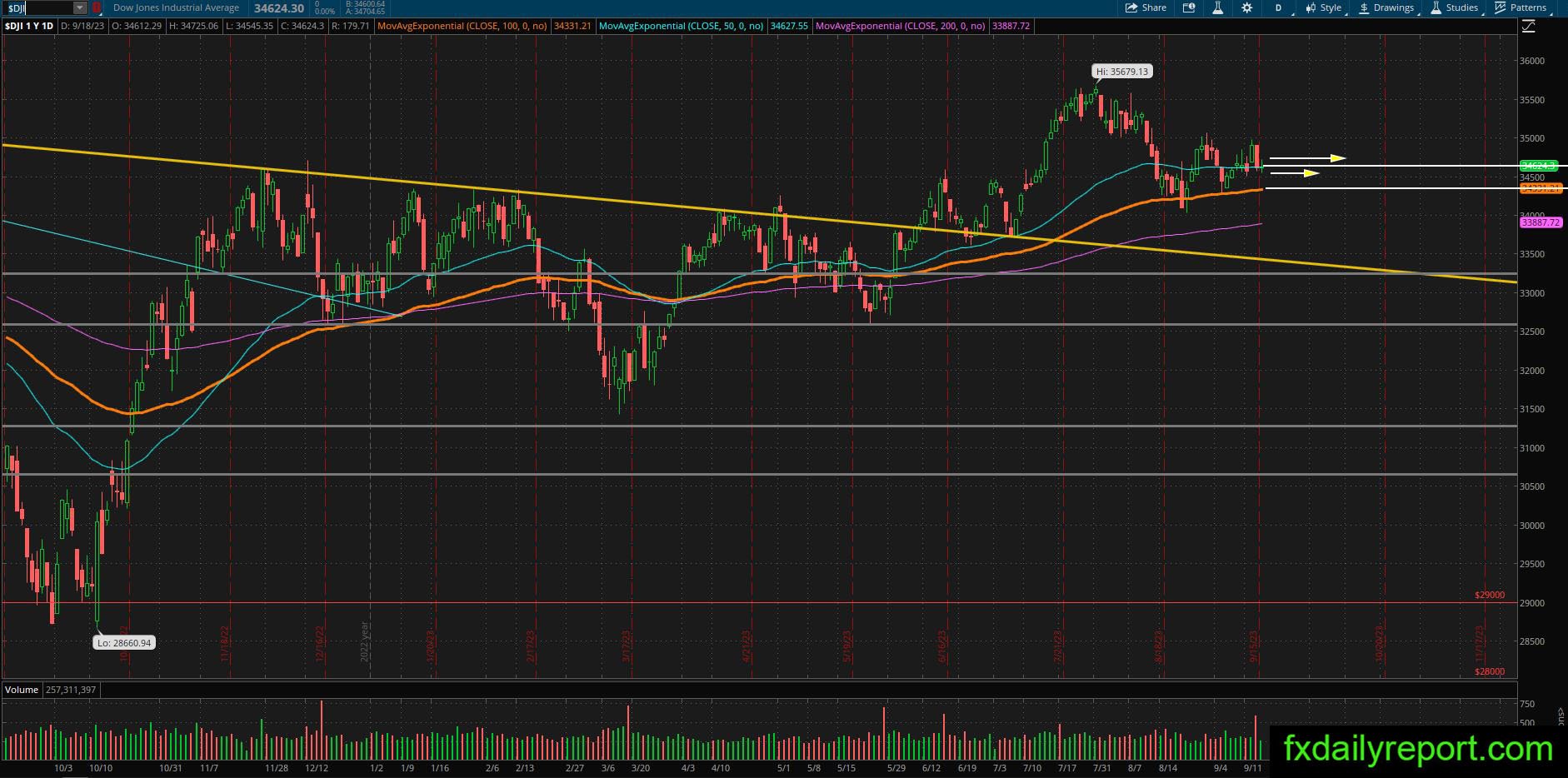Click the volume figure 257,311,397
The height and width of the screenshot is (778, 1568).
click(71, 690)
